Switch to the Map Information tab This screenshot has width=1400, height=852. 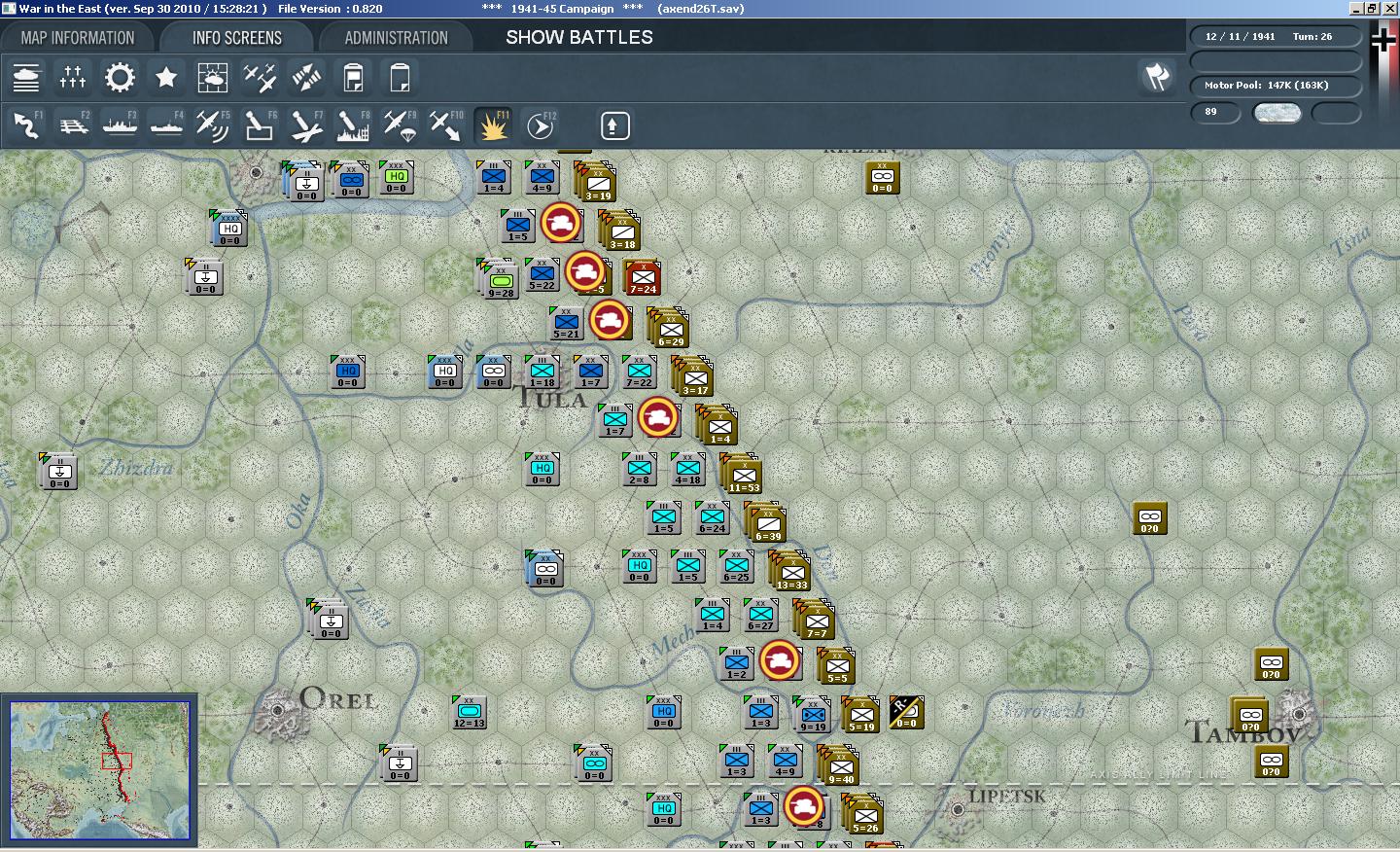point(78,38)
